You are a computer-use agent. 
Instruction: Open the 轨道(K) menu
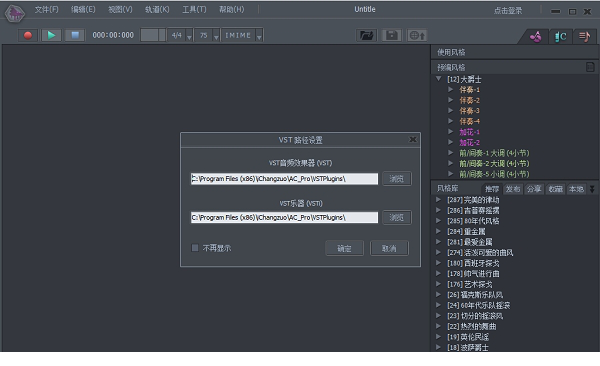pyautogui.click(x=157, y=10)
